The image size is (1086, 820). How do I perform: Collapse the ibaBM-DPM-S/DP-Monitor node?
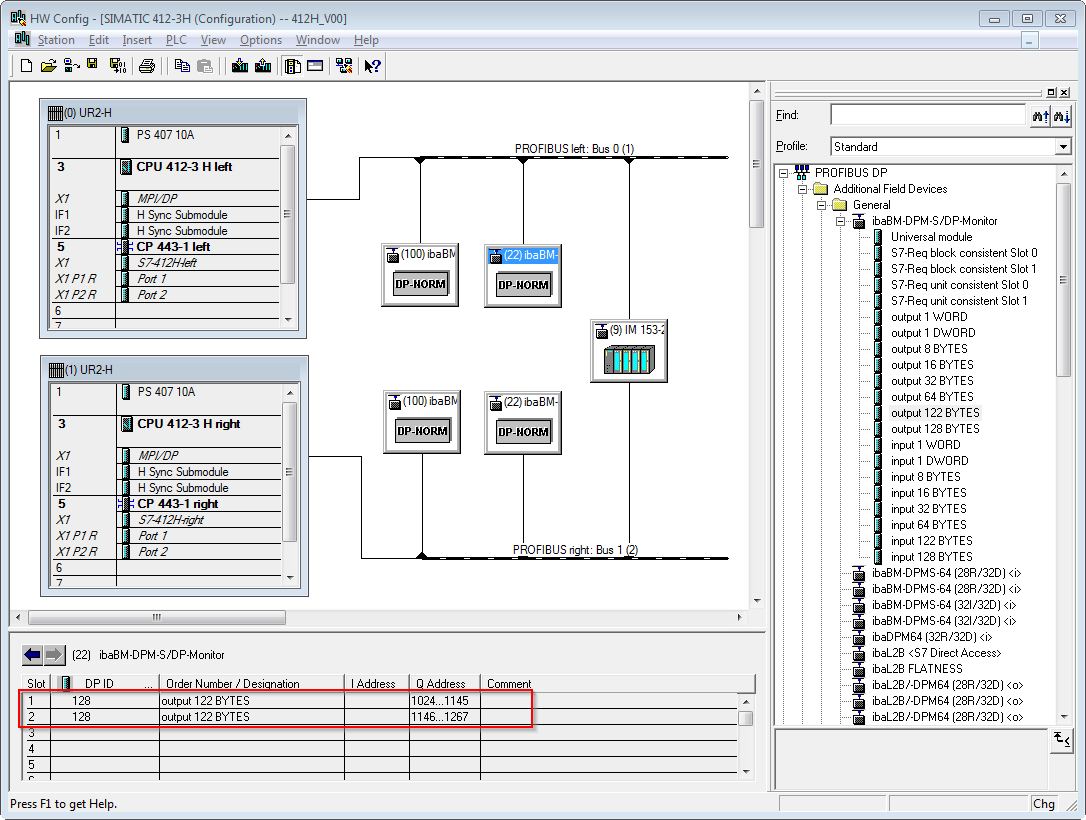click(840, 221)
